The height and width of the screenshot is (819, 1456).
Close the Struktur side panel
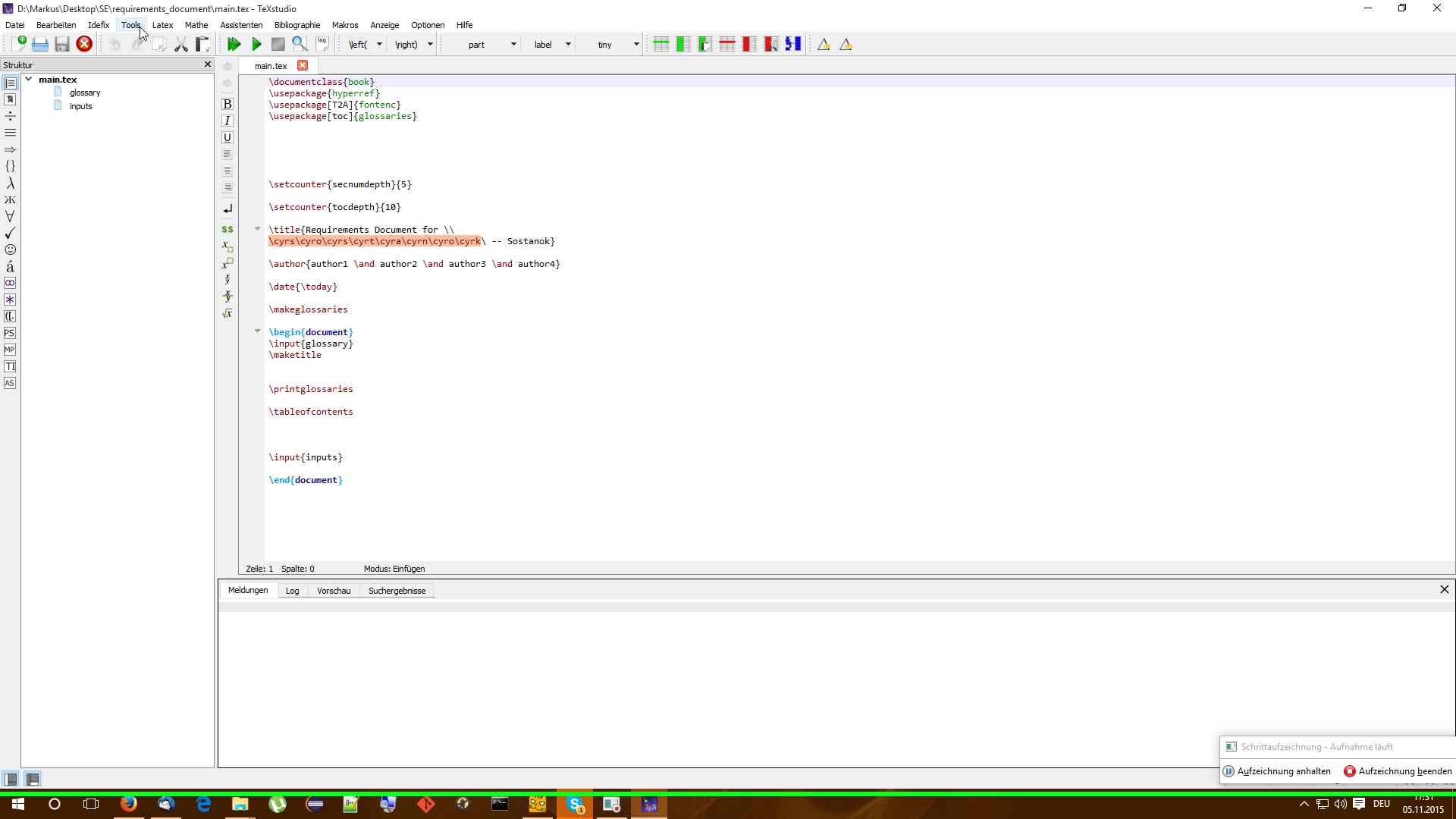click(x=208, y=64)
